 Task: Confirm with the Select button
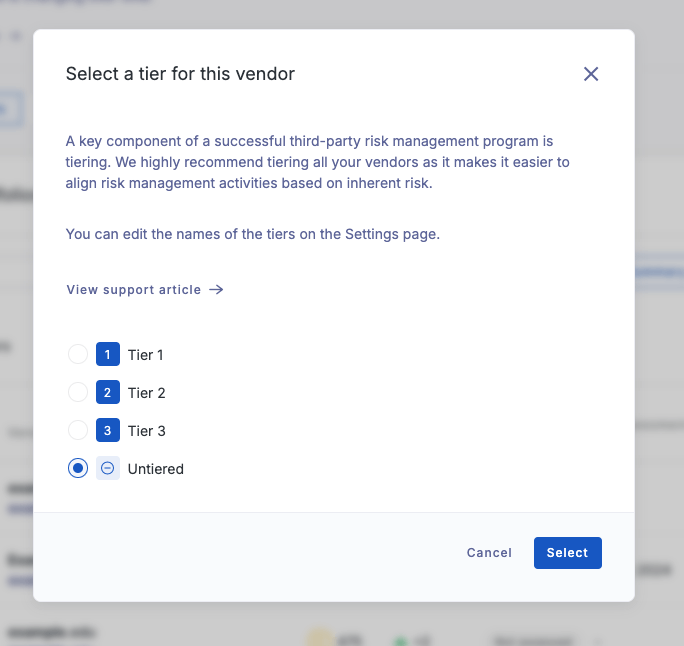568,553
